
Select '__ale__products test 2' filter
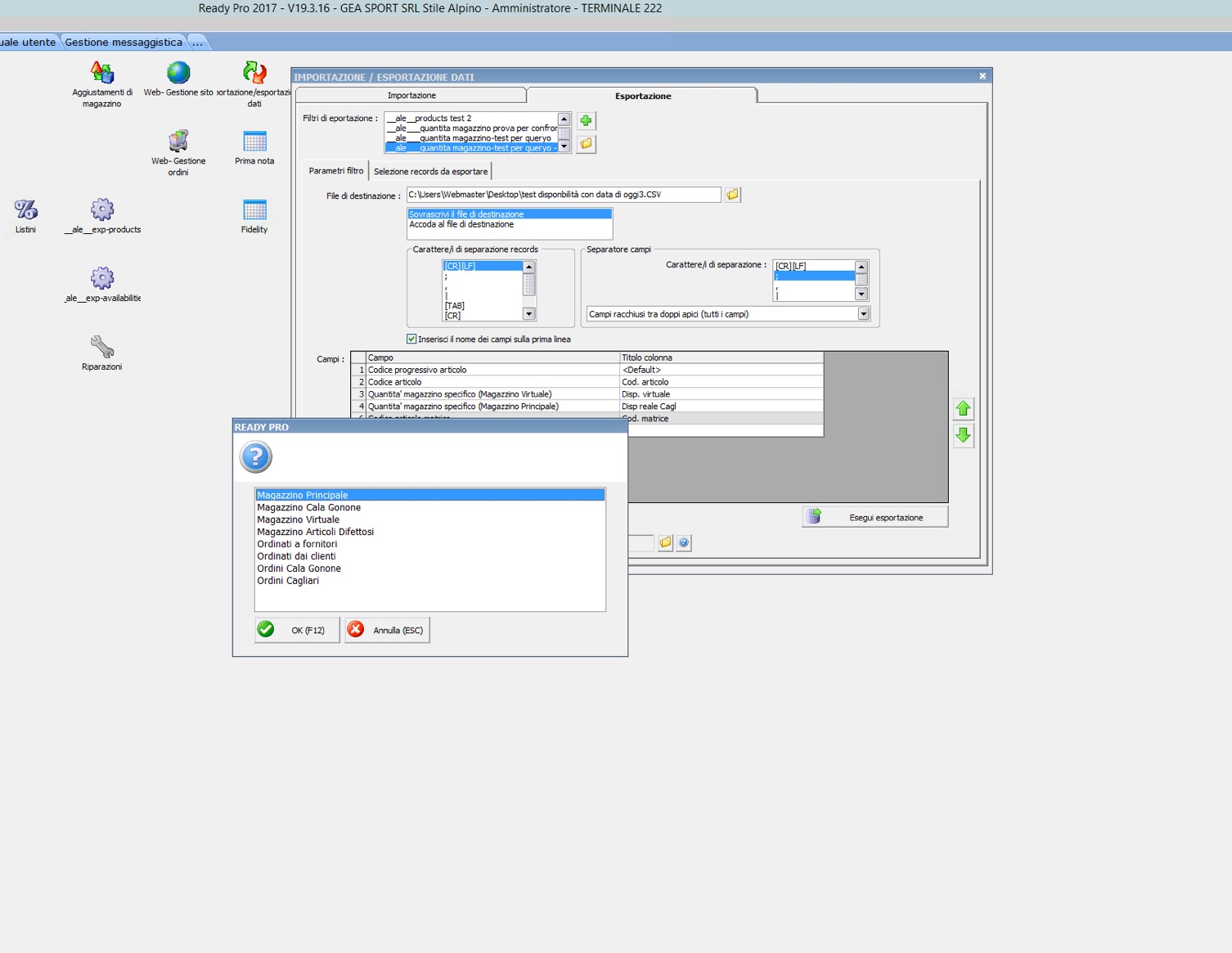471,118
